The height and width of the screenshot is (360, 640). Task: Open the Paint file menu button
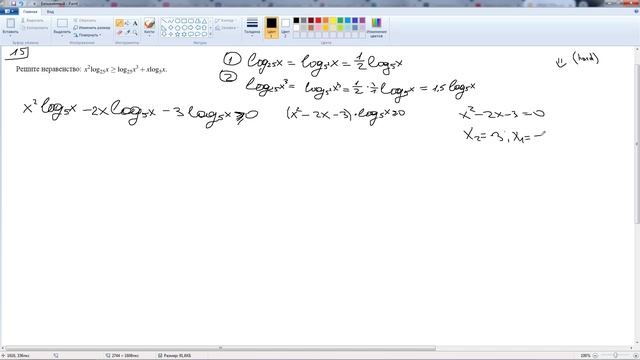coord(9,11)
